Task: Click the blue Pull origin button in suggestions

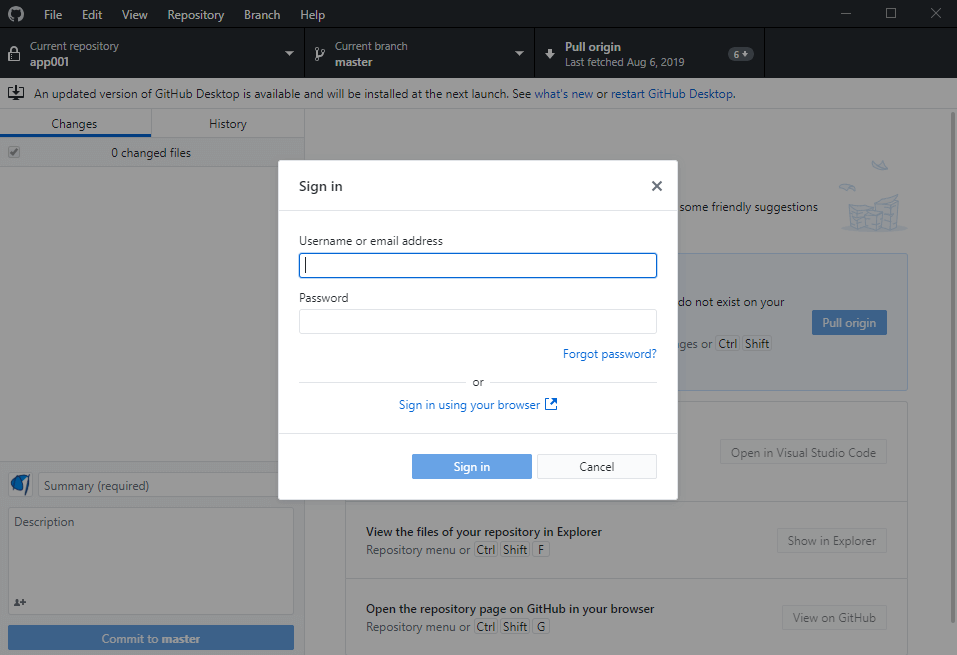Action: point(849,322)
